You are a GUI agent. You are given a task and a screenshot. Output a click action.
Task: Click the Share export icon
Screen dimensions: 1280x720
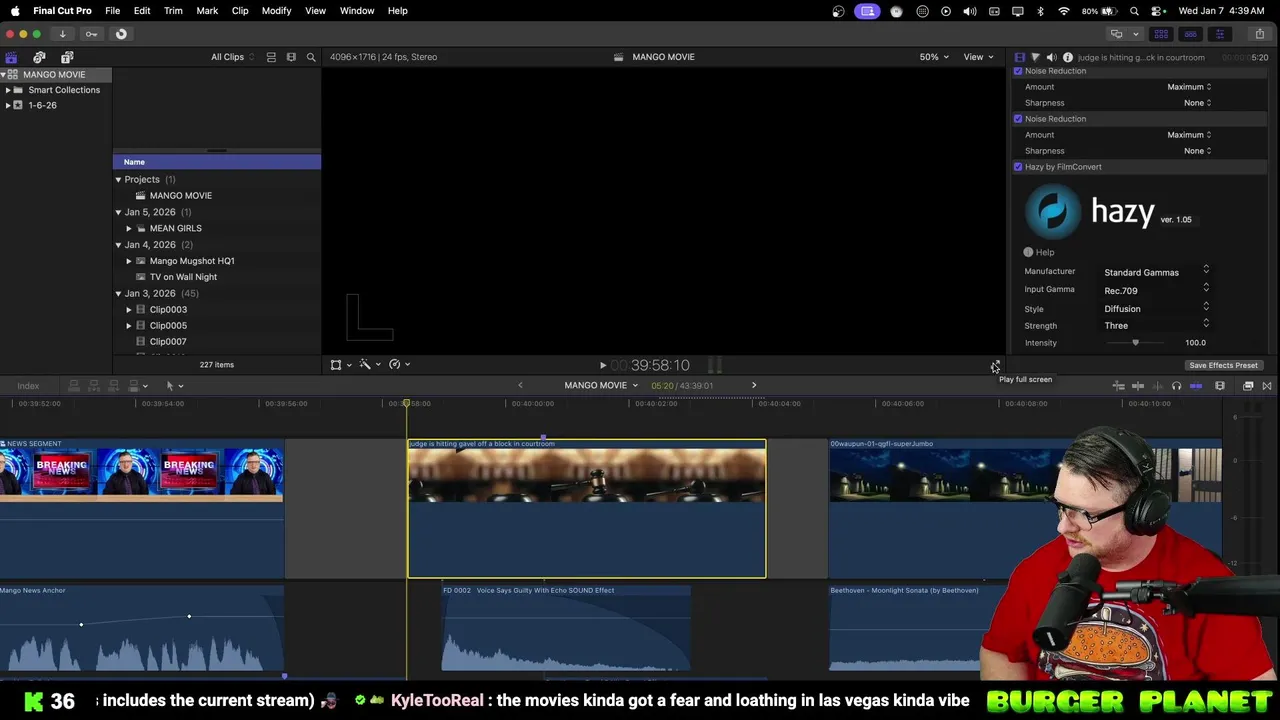tap(1259, 34)
